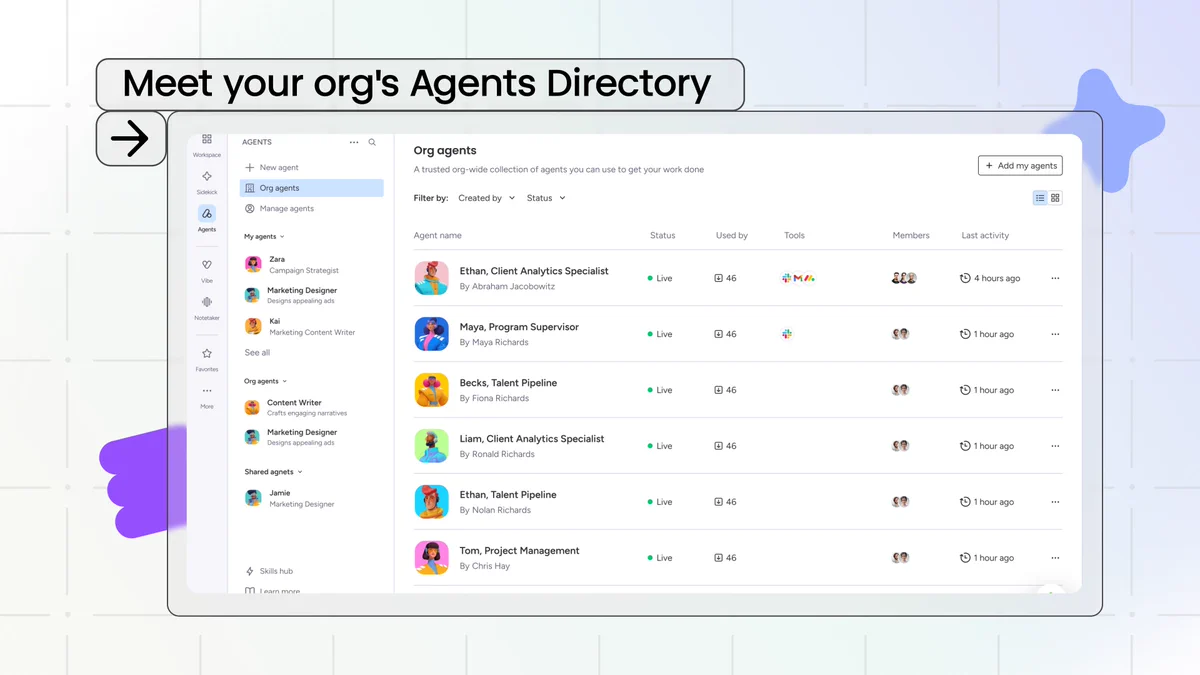Click the search icon in Agents panel
1200x675 pixels.
(372, 142)
